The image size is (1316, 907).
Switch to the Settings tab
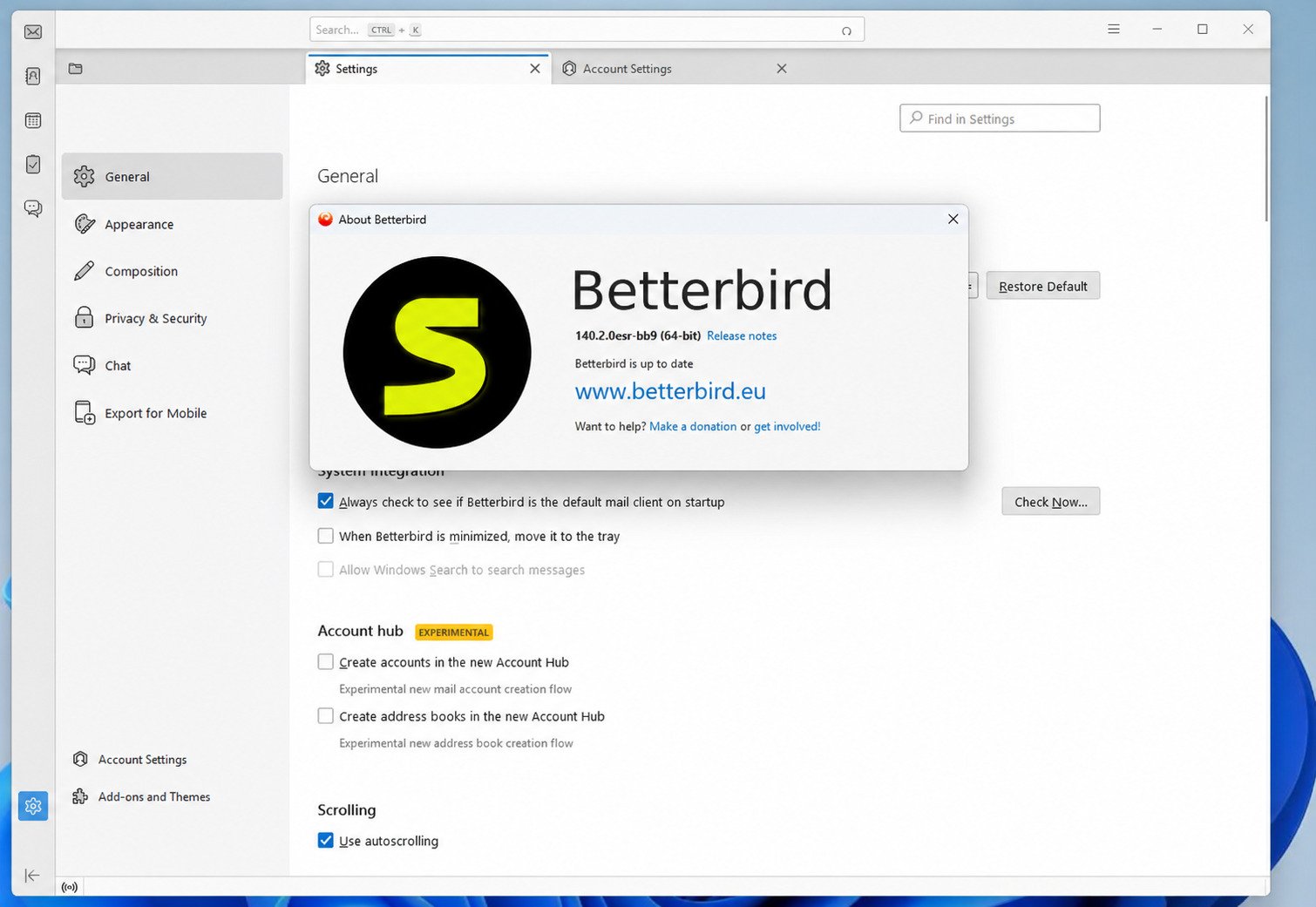[x=429, y=69]
